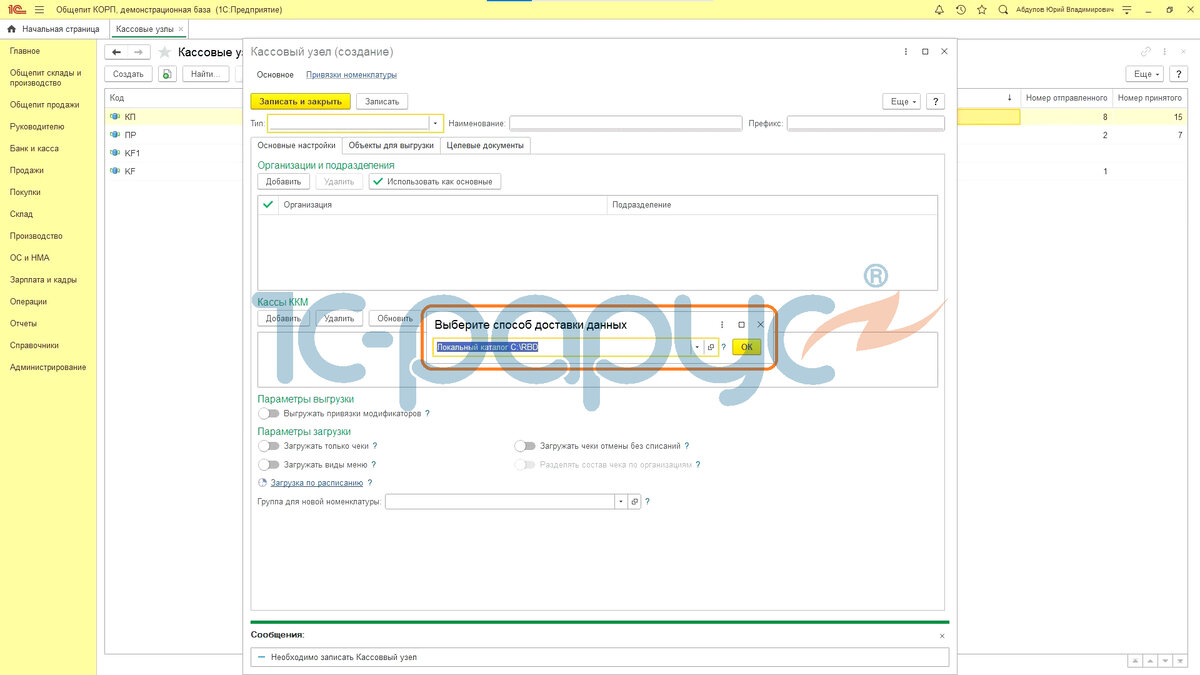Open favorites star icon in title bar
The width and height of the screenshot is (1200, 675).
coord(982,9)
